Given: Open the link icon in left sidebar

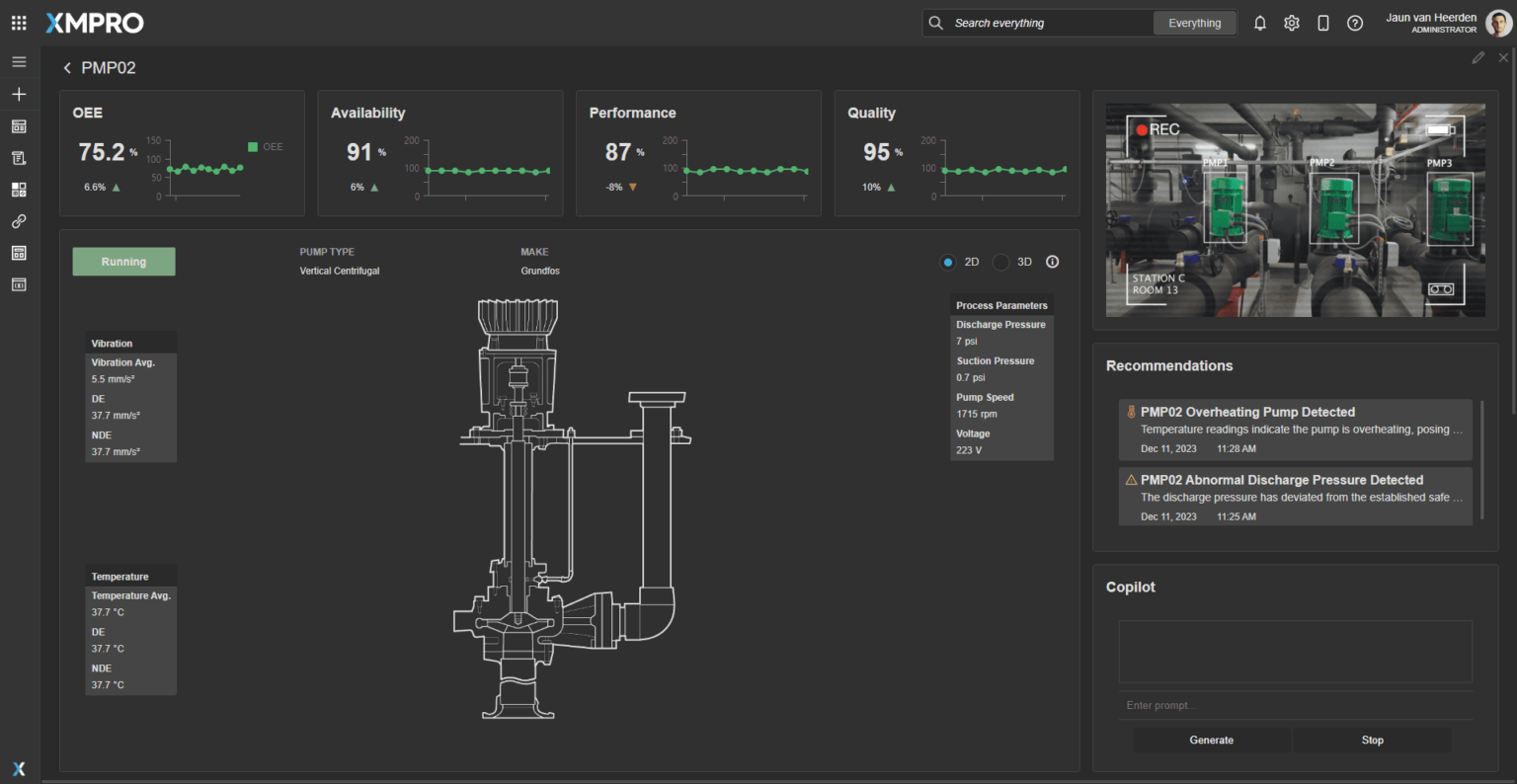Looking at the screenshot, I should (x=19, y=221).
